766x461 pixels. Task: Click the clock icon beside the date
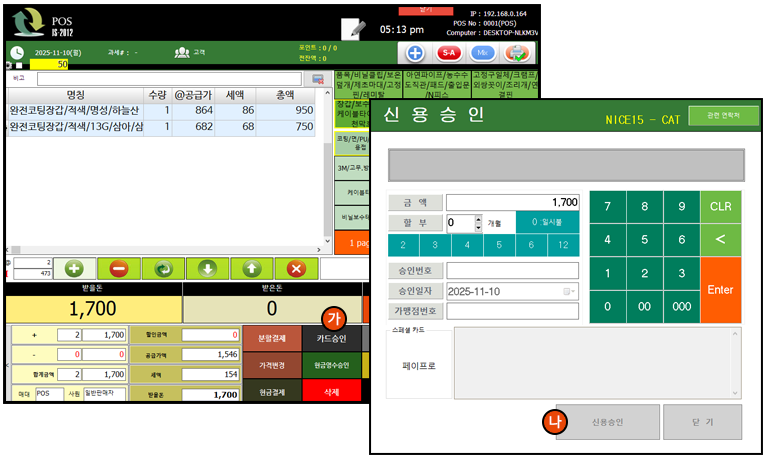(x=17, y=52)
